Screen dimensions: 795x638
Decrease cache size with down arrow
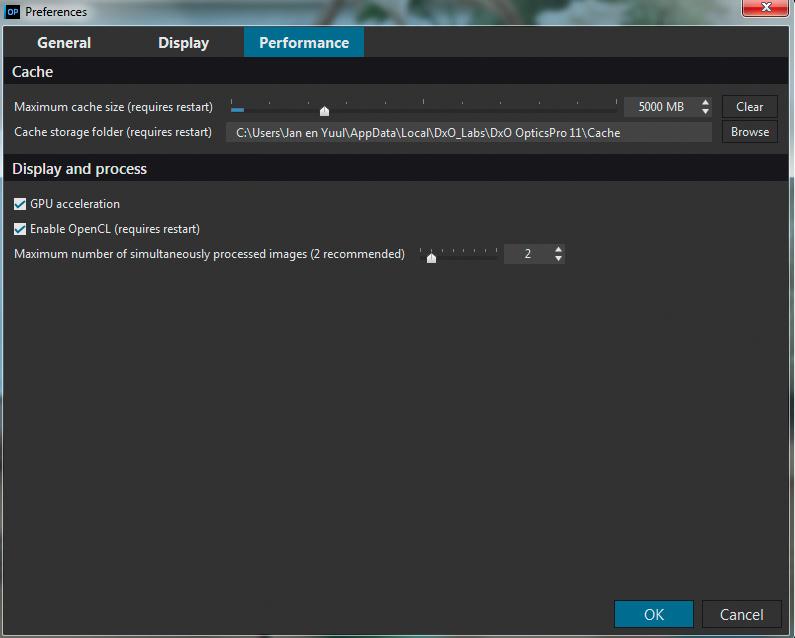(x=705, y=111)
